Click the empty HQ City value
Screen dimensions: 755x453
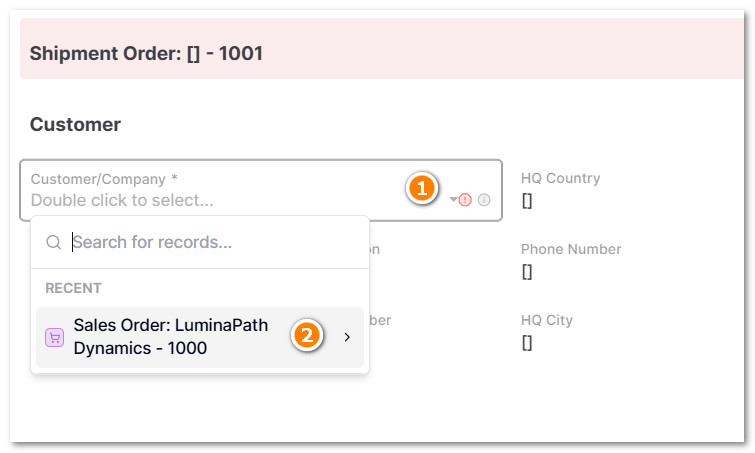tap(527, 343)
